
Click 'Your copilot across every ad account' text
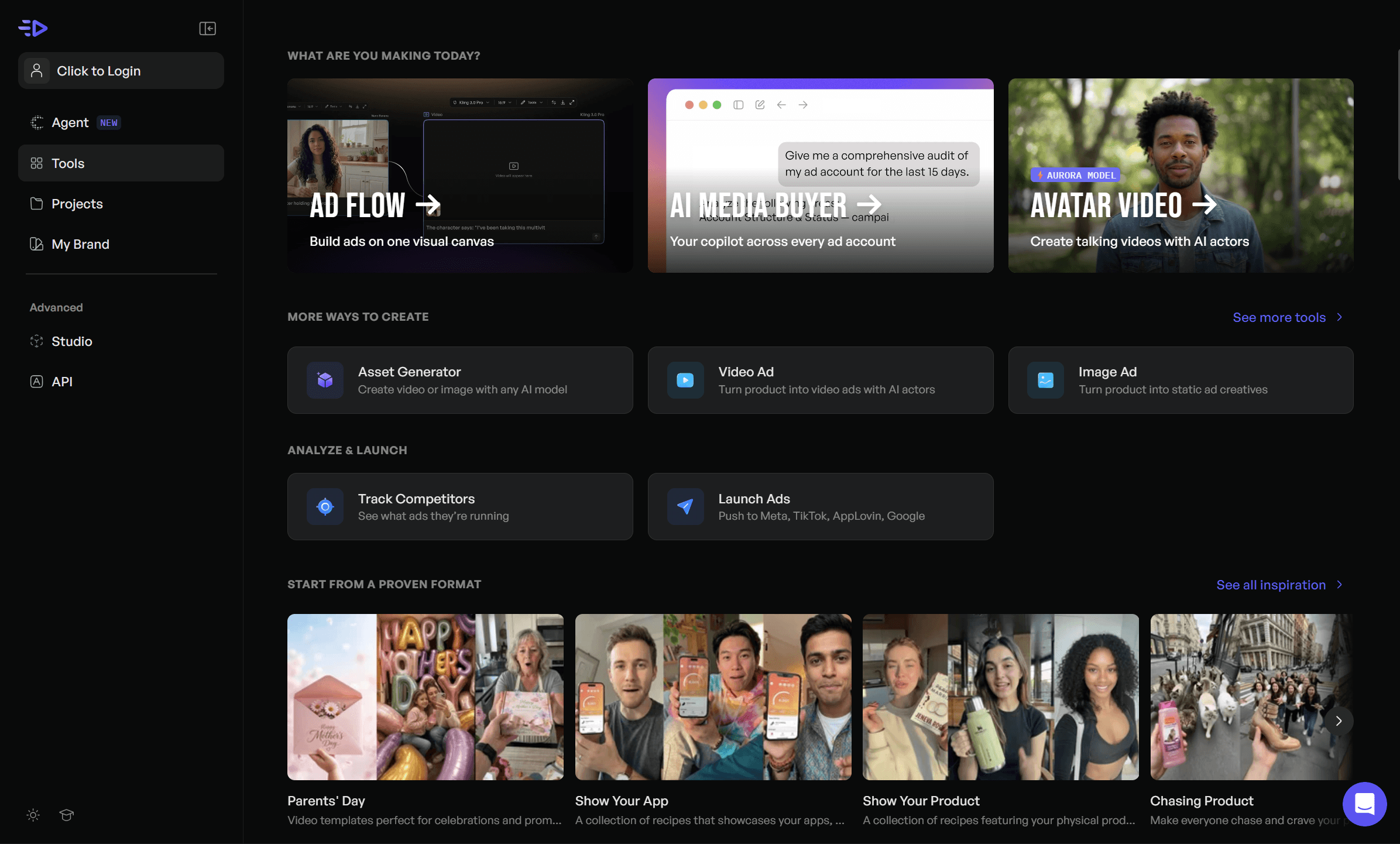(783, 241)
